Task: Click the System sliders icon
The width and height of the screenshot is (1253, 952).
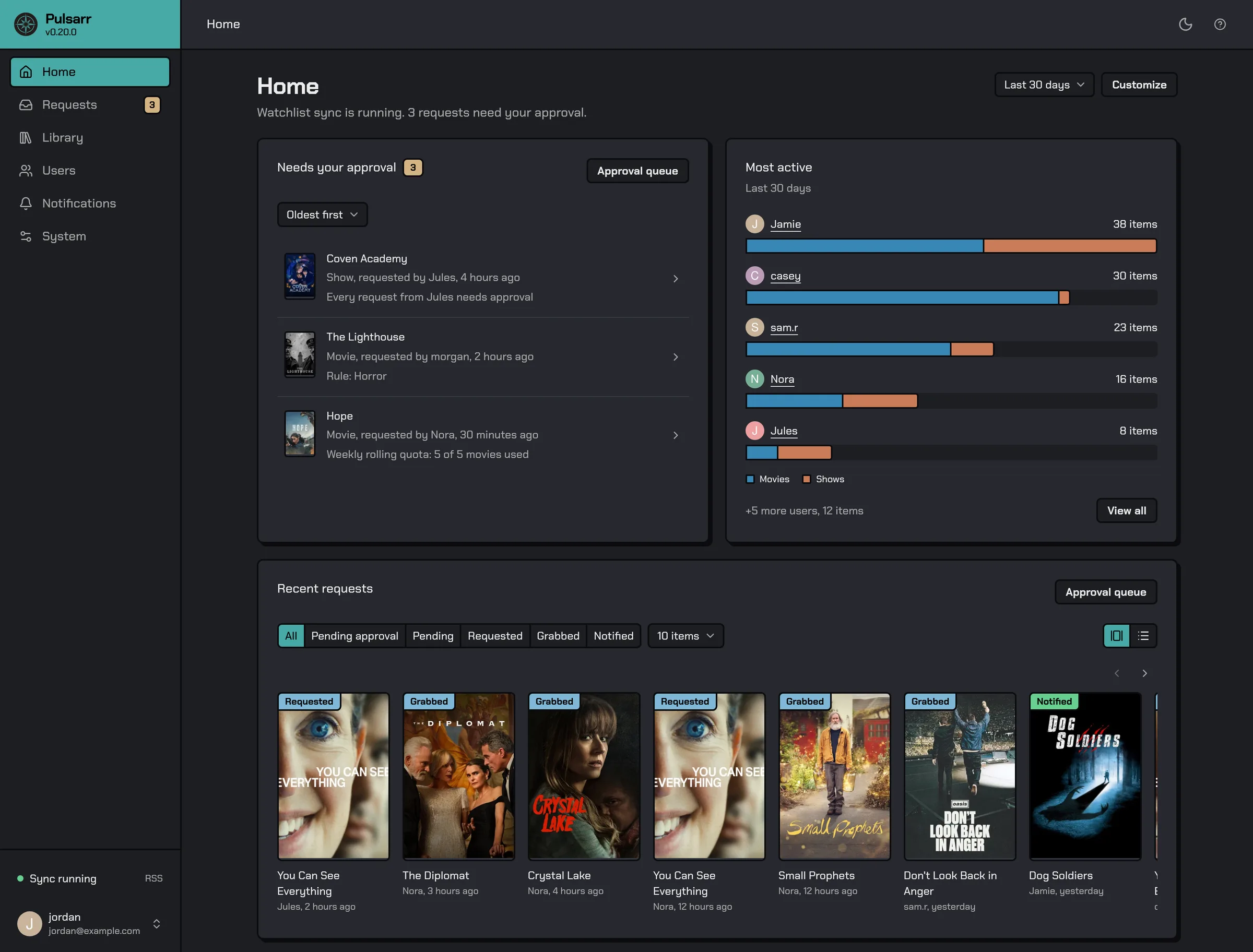Action: 26,236
